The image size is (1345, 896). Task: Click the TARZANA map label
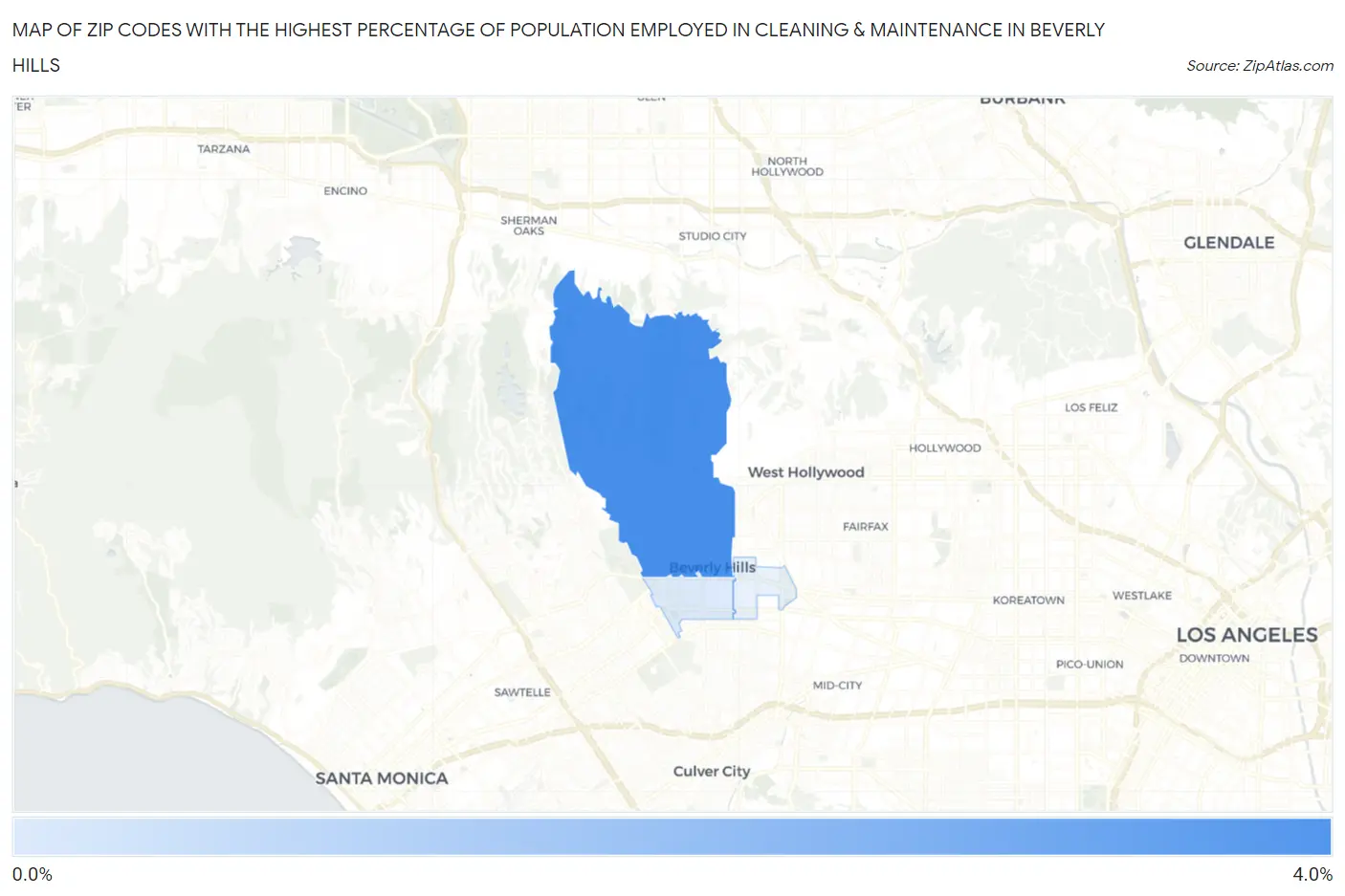coord(224,149)
